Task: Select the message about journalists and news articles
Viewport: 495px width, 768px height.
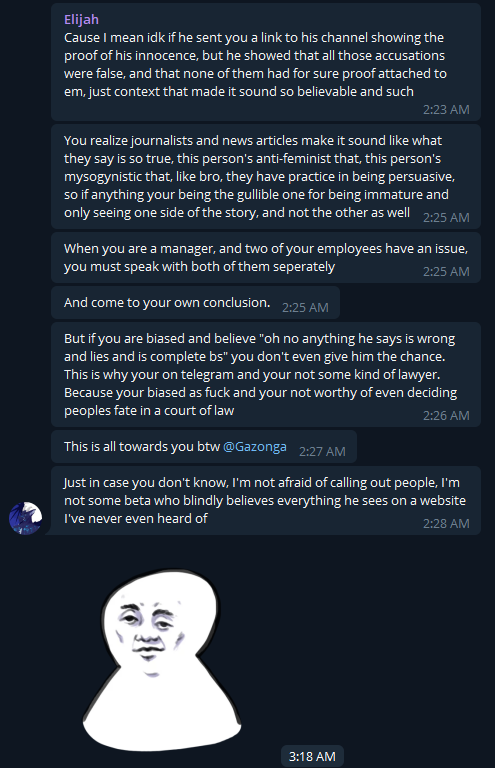Action: (266, 177)
